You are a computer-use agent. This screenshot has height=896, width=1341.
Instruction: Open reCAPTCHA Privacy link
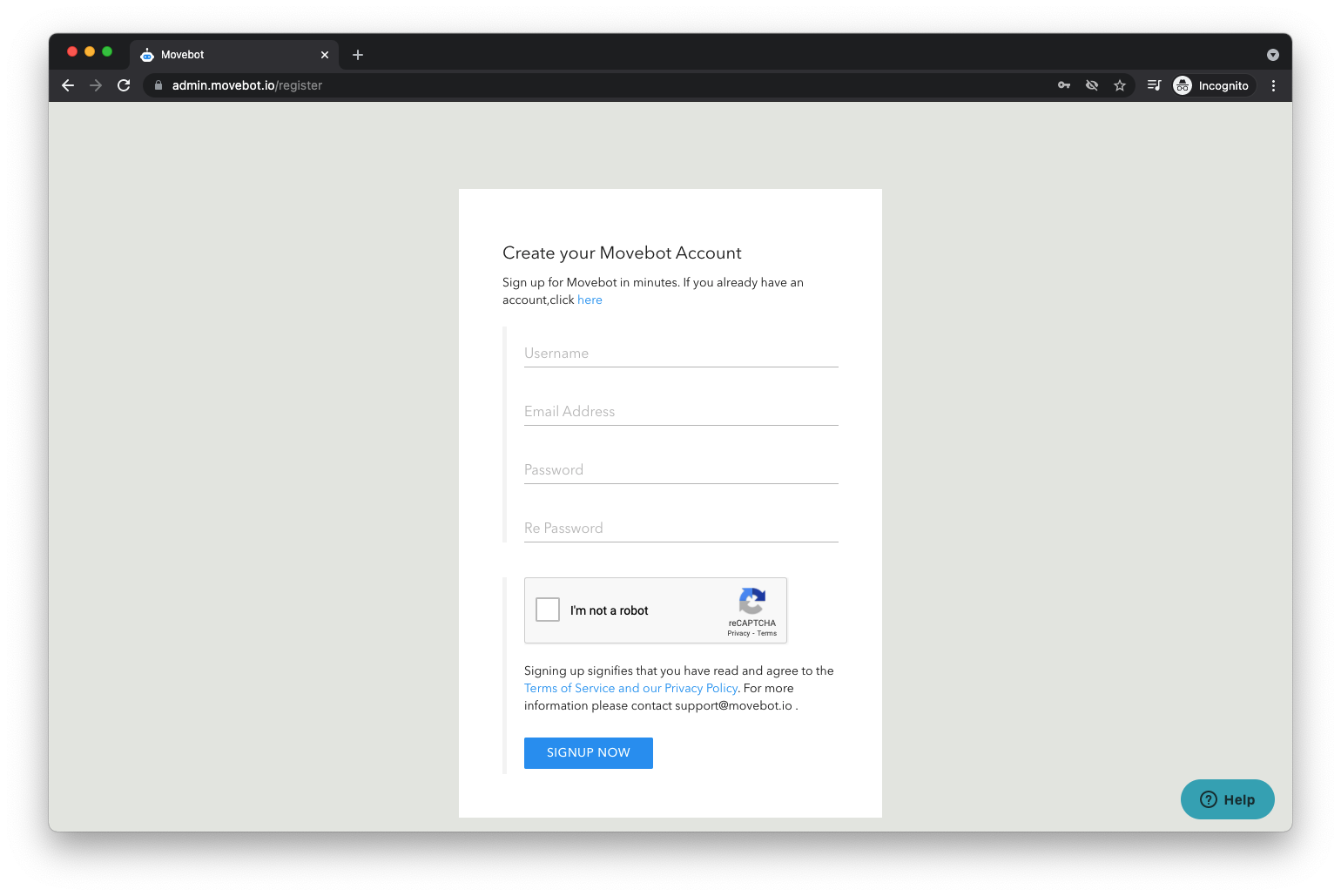pyautogui.click(x=738, y=633)
